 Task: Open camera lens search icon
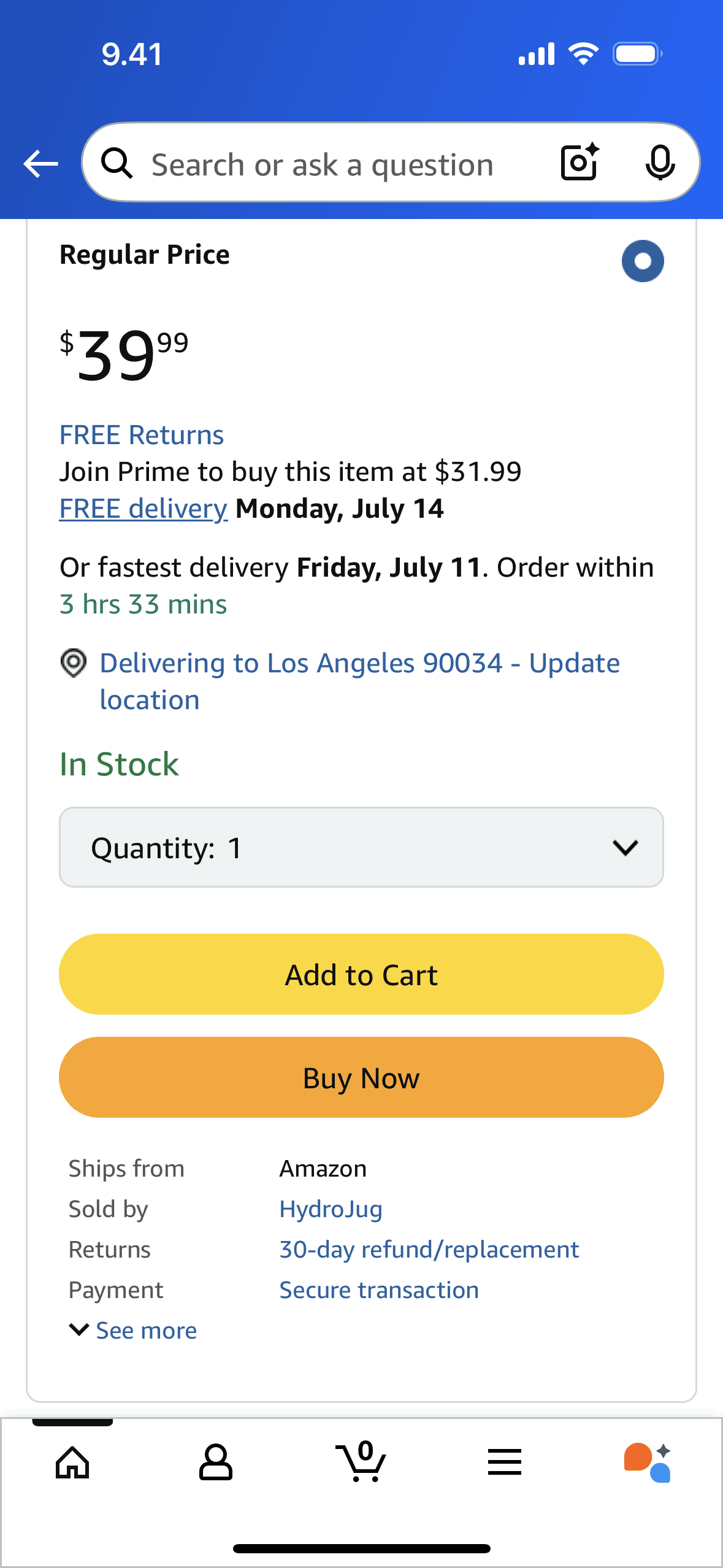(x=580, y=163)
